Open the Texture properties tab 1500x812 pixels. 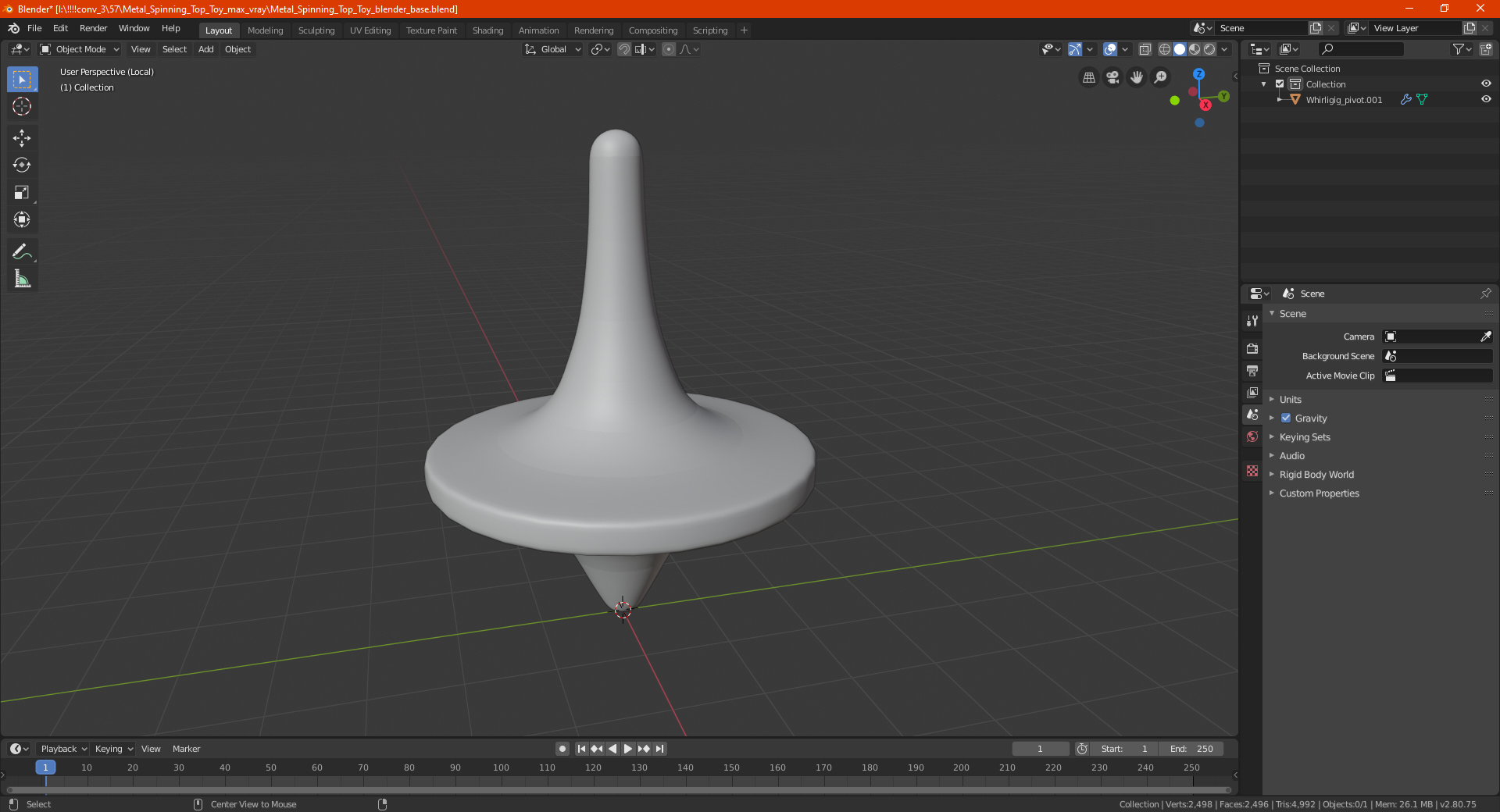point(1252,471)
